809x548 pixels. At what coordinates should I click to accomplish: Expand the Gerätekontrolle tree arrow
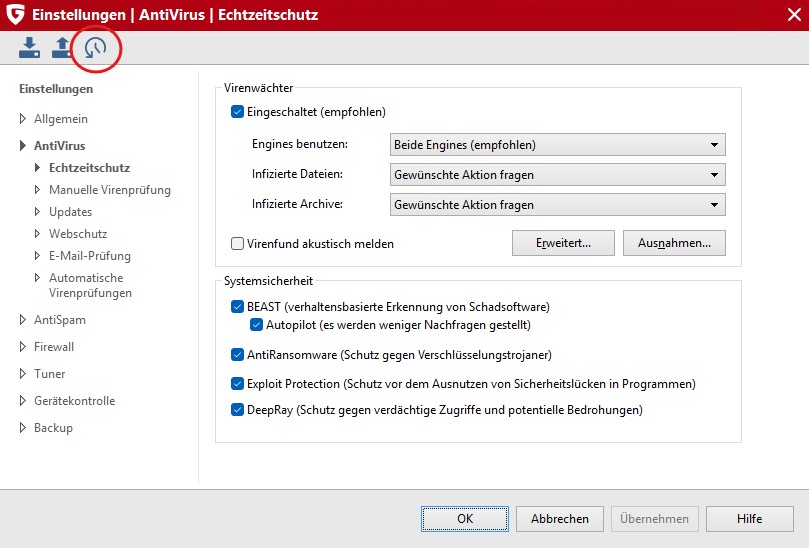[22, 401]
